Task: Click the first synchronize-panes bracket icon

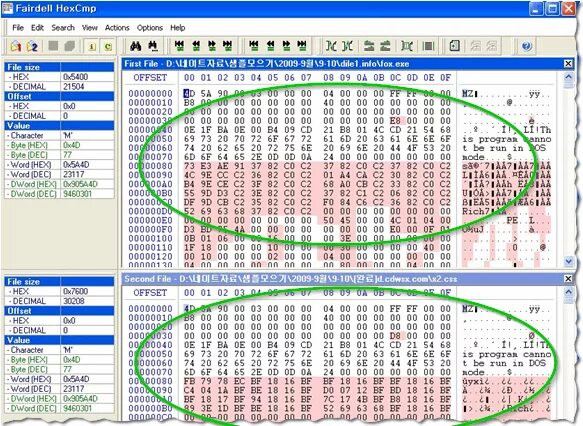Action: point(331,46)
